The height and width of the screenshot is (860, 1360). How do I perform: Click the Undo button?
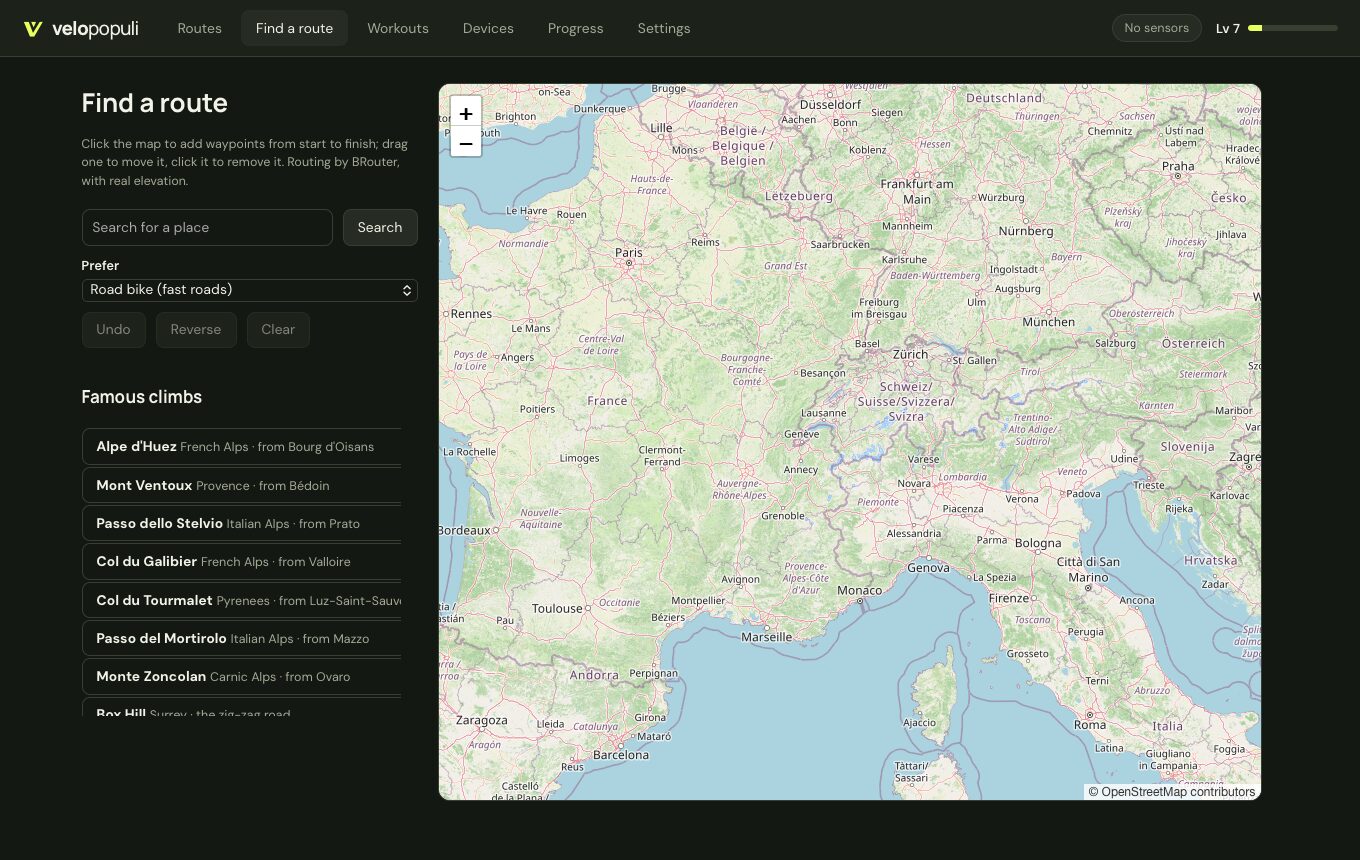113,330
